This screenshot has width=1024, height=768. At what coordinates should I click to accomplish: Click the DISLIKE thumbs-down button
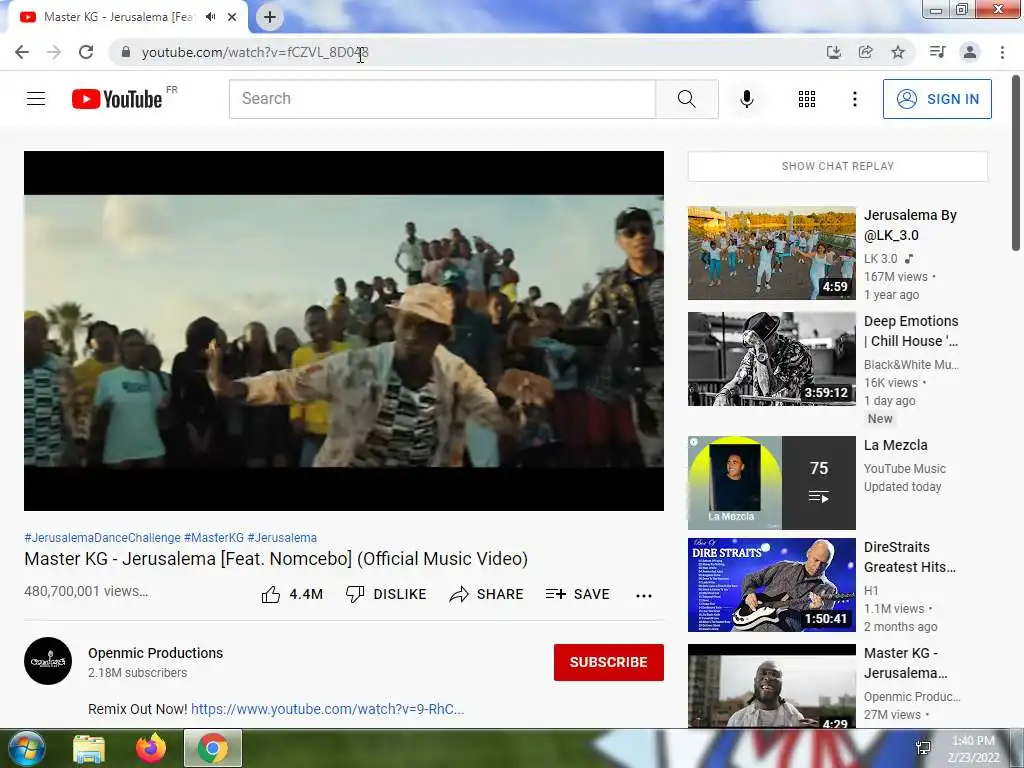click(386, 594)
